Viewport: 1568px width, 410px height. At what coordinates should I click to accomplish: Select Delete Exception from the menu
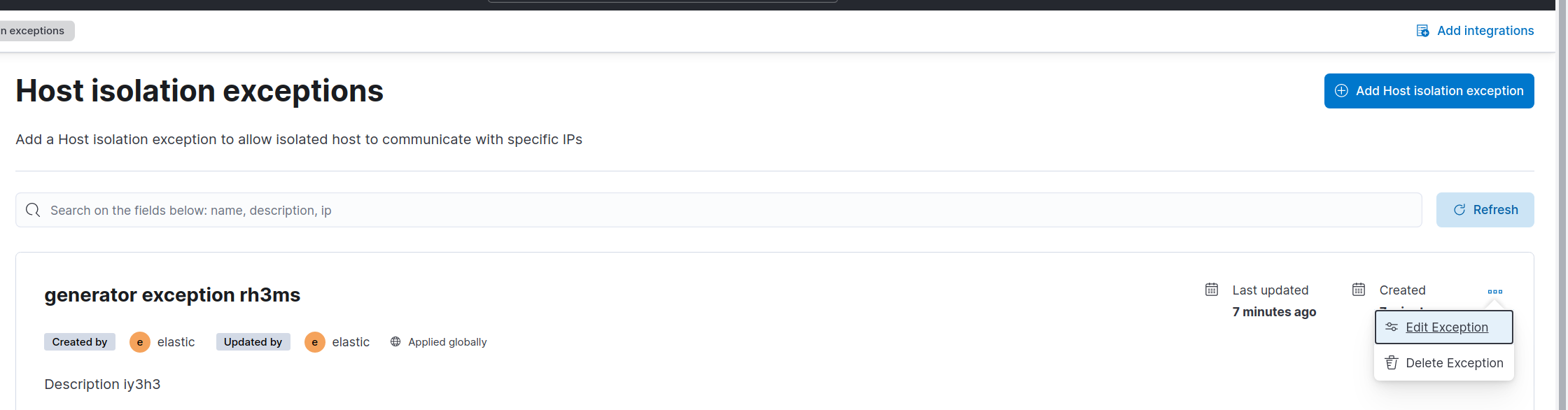coord(1454,362)
